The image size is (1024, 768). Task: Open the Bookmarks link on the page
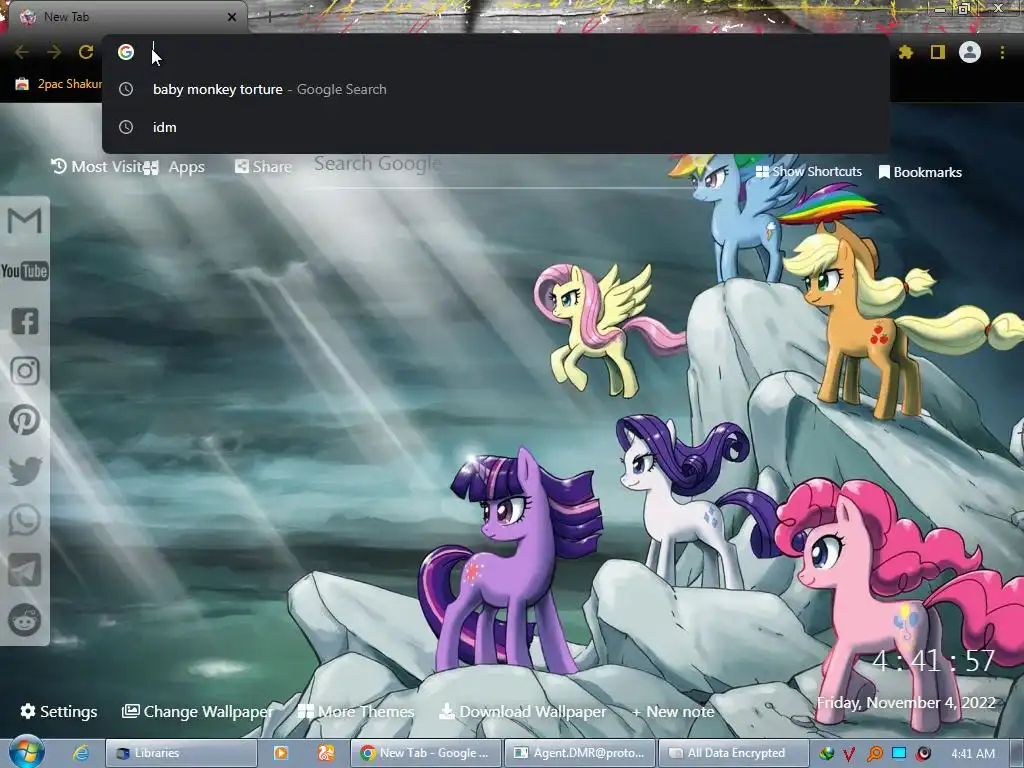click(x=920, y=172)
